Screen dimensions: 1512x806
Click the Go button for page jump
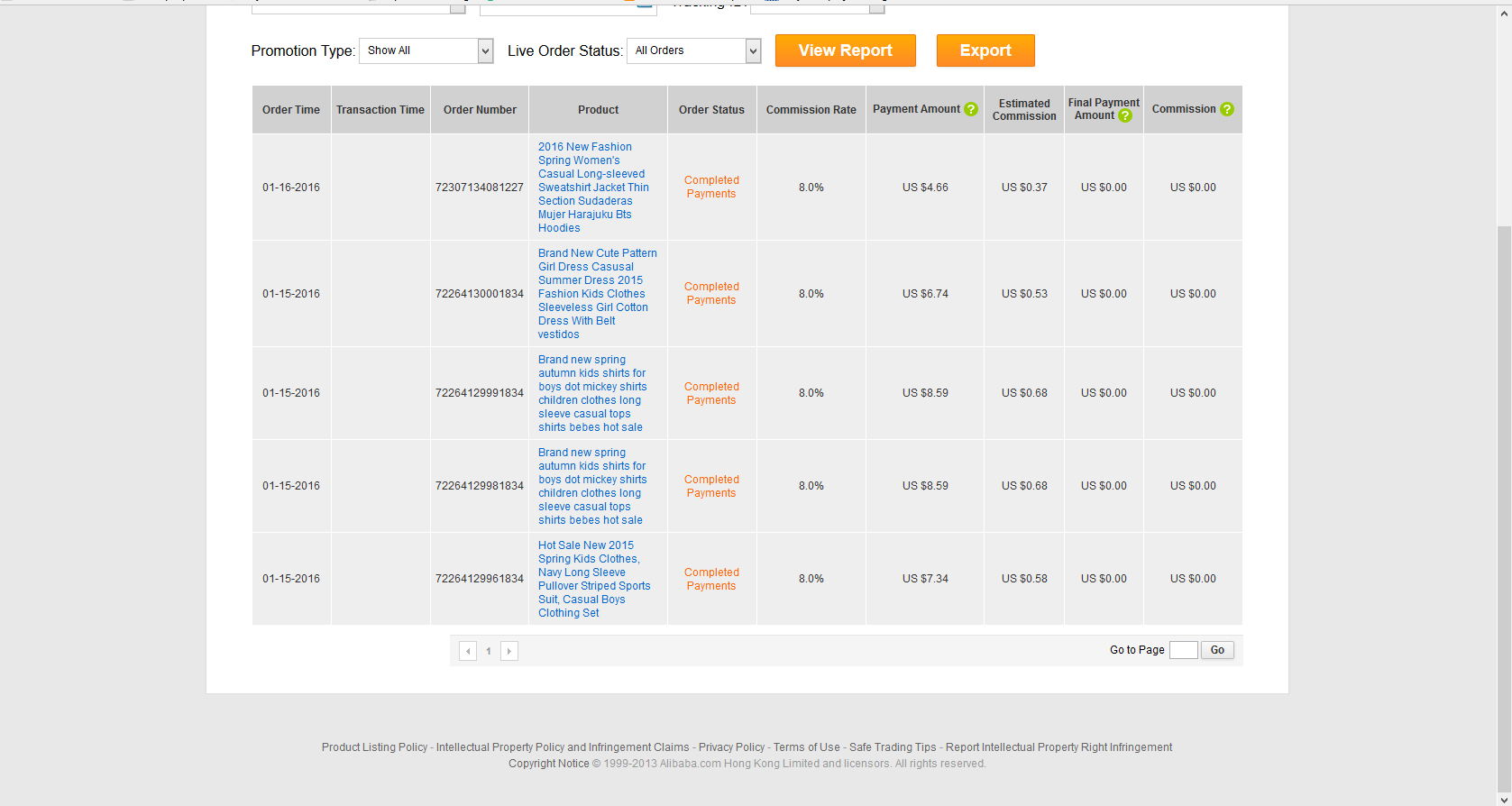pos(1217,650)
